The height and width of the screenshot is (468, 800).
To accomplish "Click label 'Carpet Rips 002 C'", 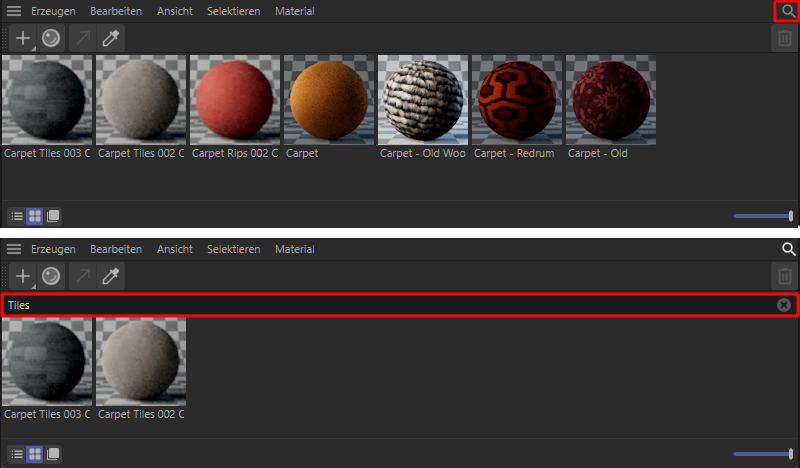I will click(x=235, y=153).
